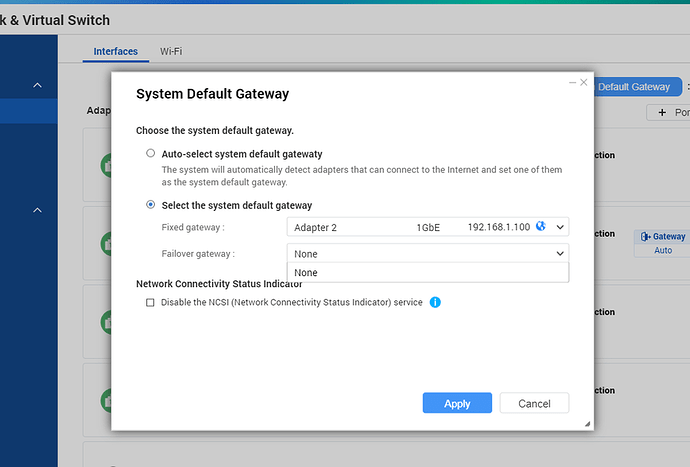Open the Fixed gateway Adapter 2 dropdown

click(428, 227)
